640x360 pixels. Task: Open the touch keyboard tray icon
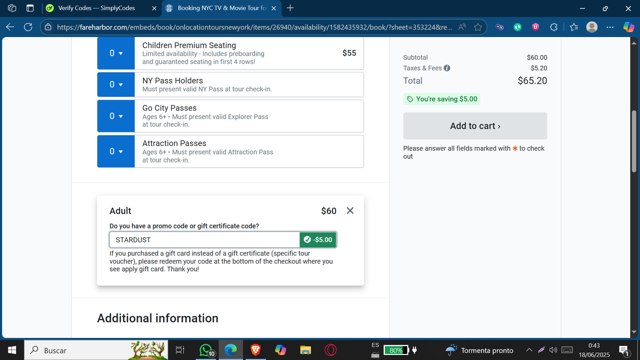click(x=567, y=350)
